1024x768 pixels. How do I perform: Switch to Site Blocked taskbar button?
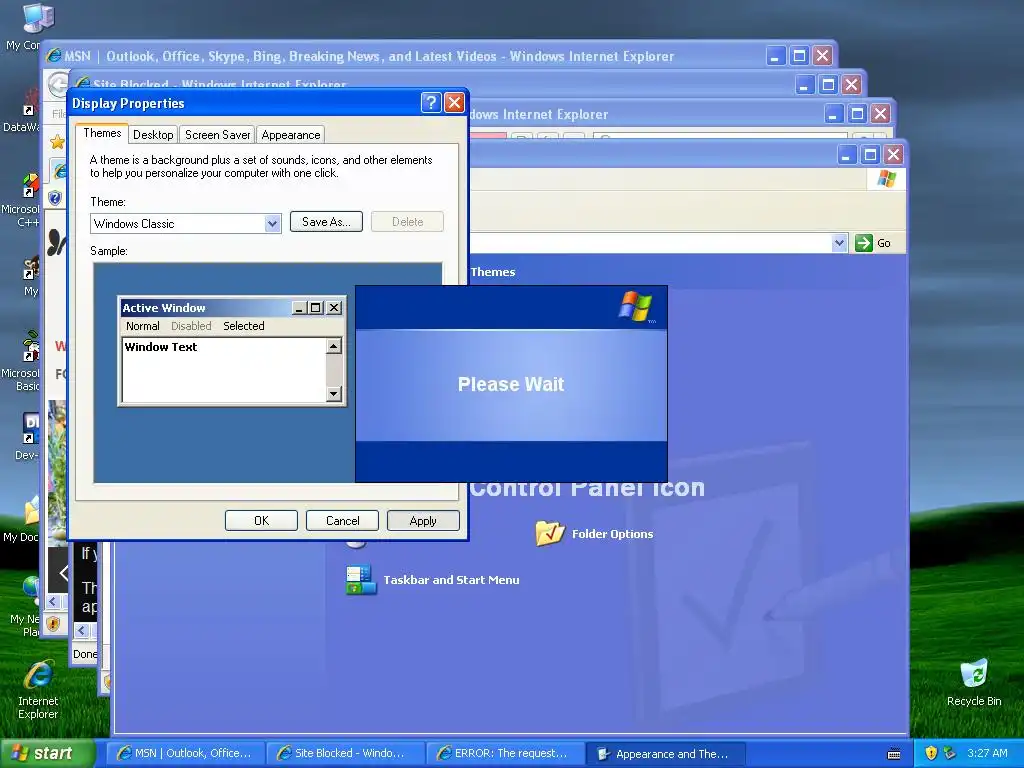[x=345, y=754]
